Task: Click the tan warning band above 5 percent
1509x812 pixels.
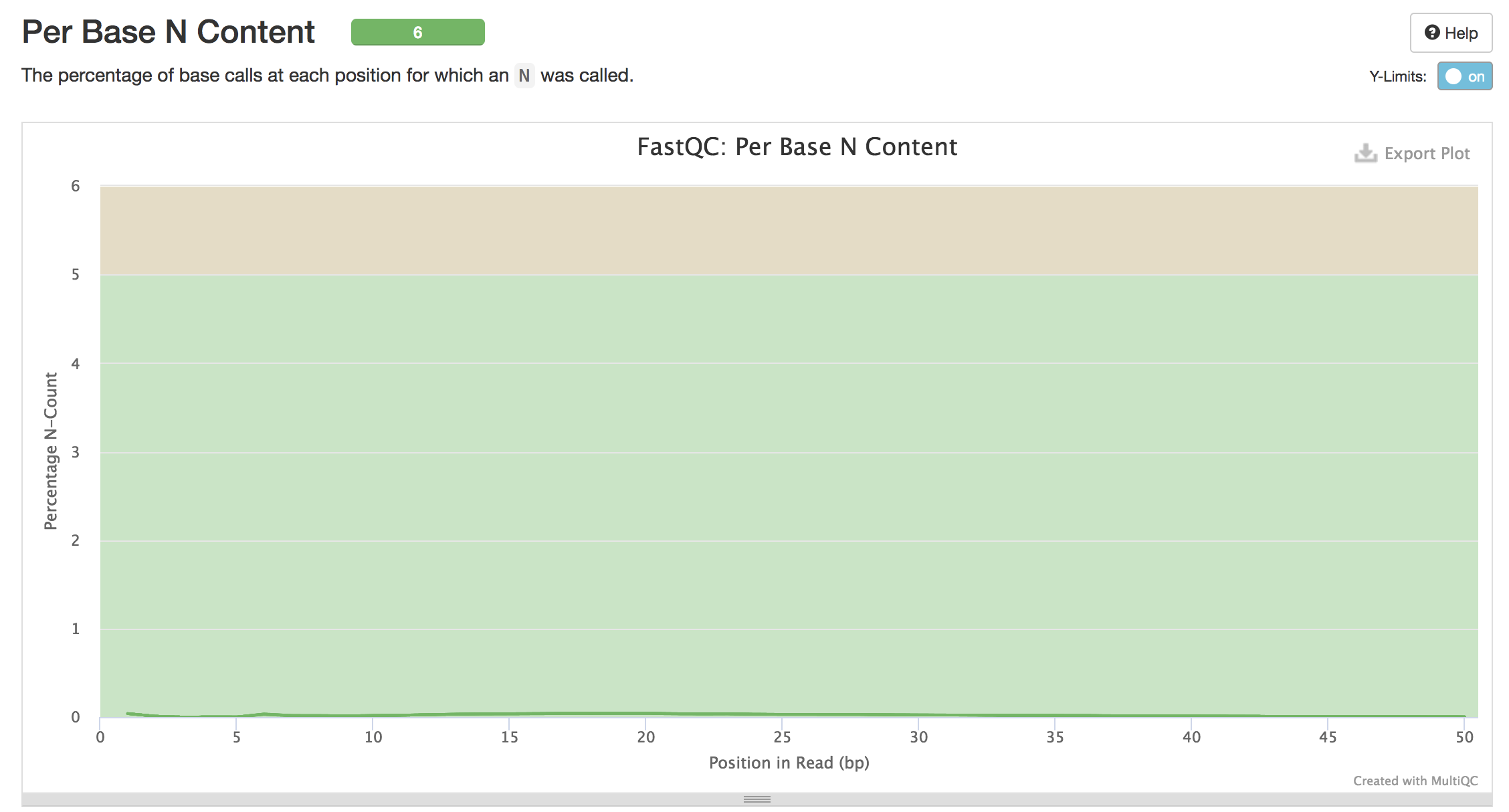Action: [789, 230]
